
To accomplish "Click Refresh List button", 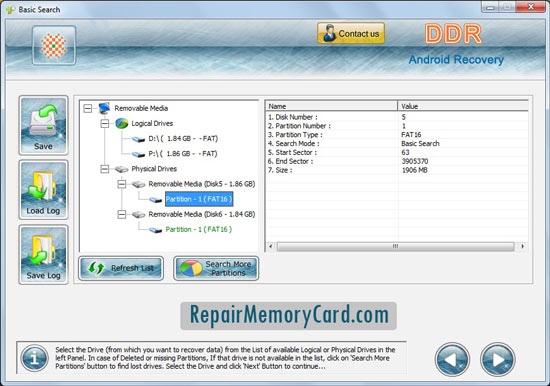I will pyautogui.click(x=121, y=268).
